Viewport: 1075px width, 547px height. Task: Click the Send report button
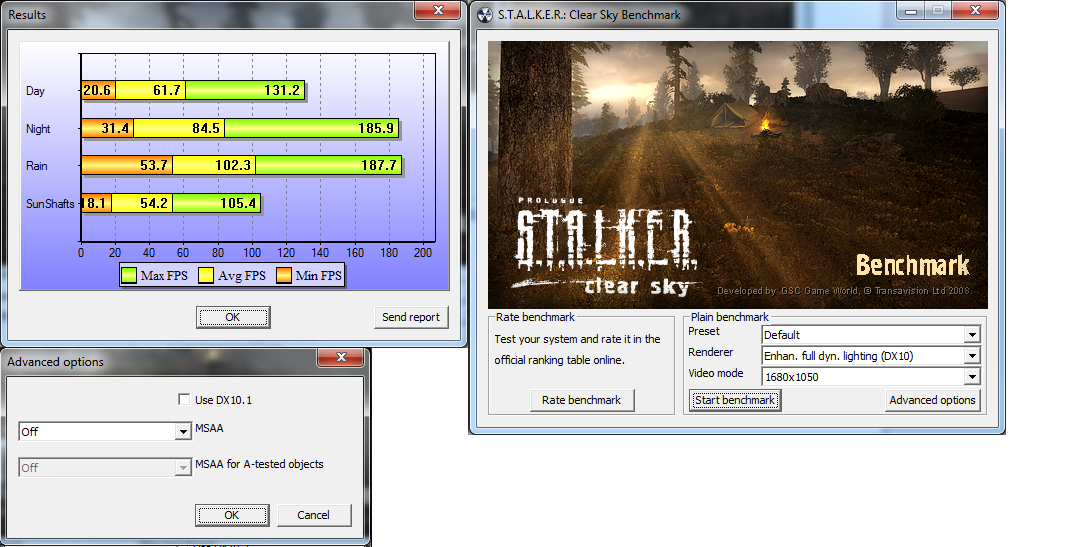[411, 317]
